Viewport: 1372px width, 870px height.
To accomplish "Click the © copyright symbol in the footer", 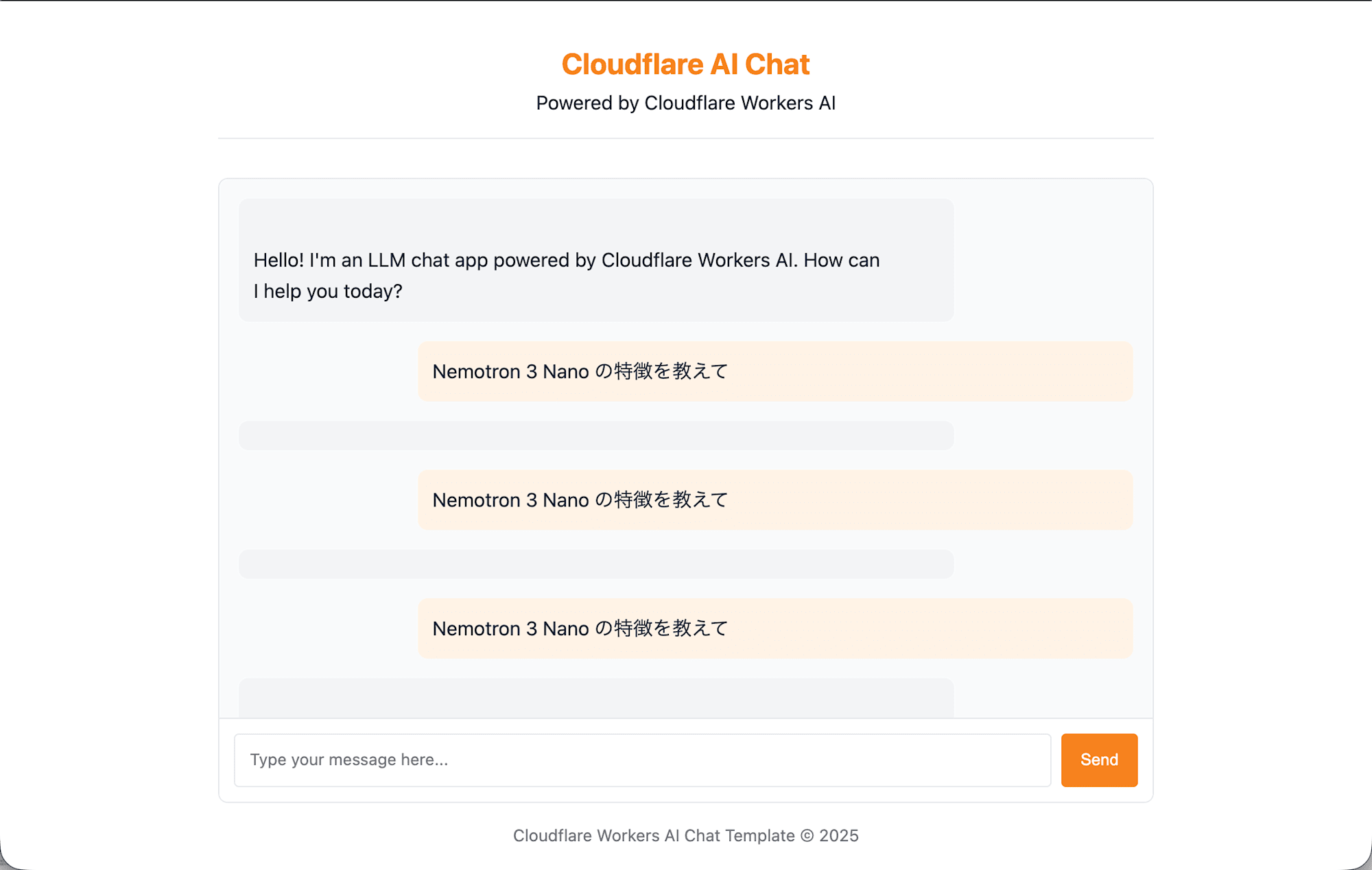I will click(807, 836).
